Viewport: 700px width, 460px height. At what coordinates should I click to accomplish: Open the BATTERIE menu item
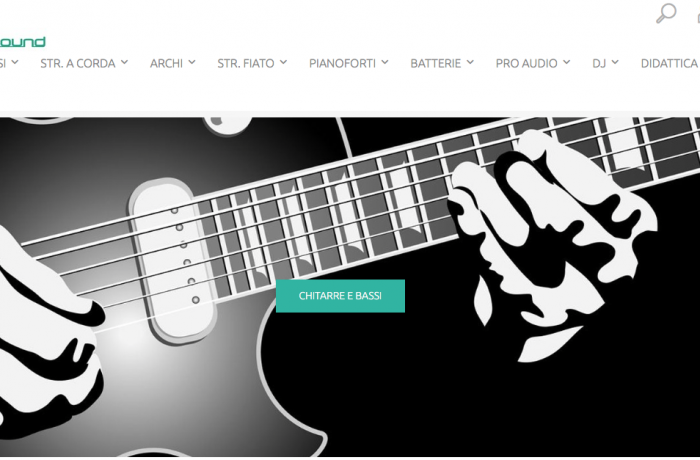coord(436,63)
